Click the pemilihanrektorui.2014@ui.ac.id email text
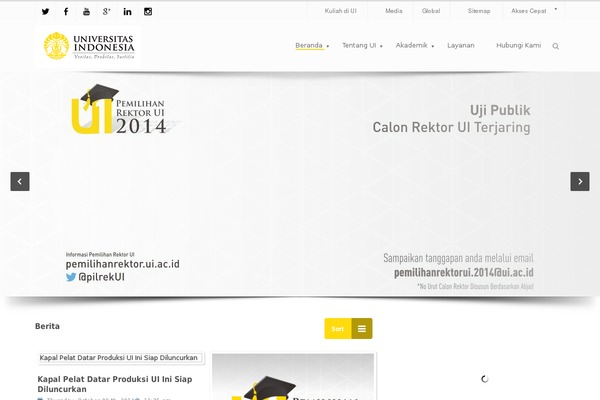Viewport: 600px width, 400px height. click(464, 273)
